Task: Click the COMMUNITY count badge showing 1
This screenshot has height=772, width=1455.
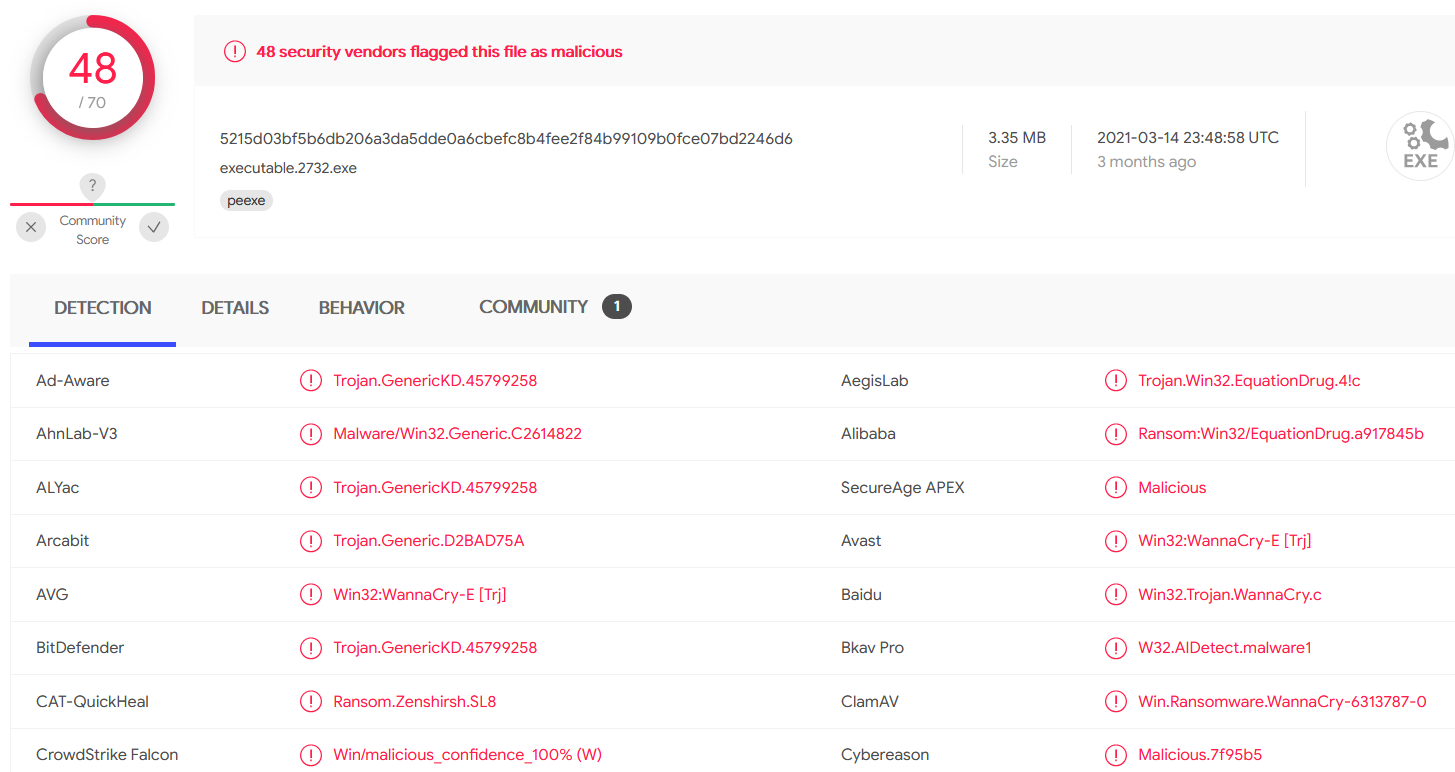Action: pyautogui.click(x=617, y=307)
